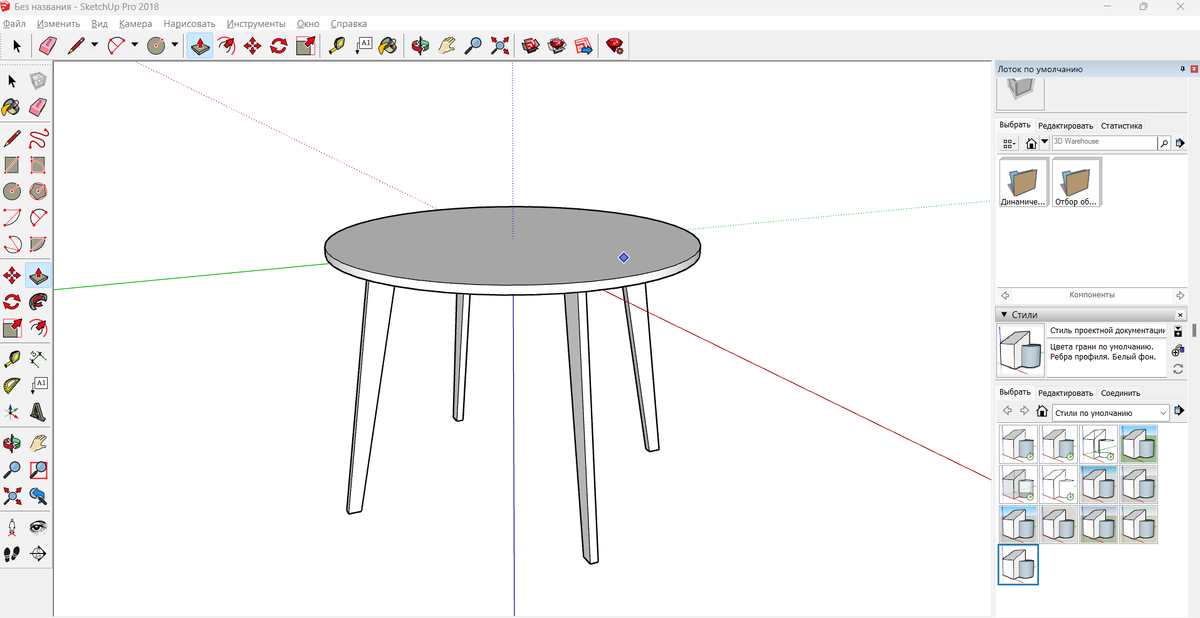The width and height of the screenshot is (1200, 618).
Task: Switch to the Статистика tab
Action: (x=1121, y=126)
